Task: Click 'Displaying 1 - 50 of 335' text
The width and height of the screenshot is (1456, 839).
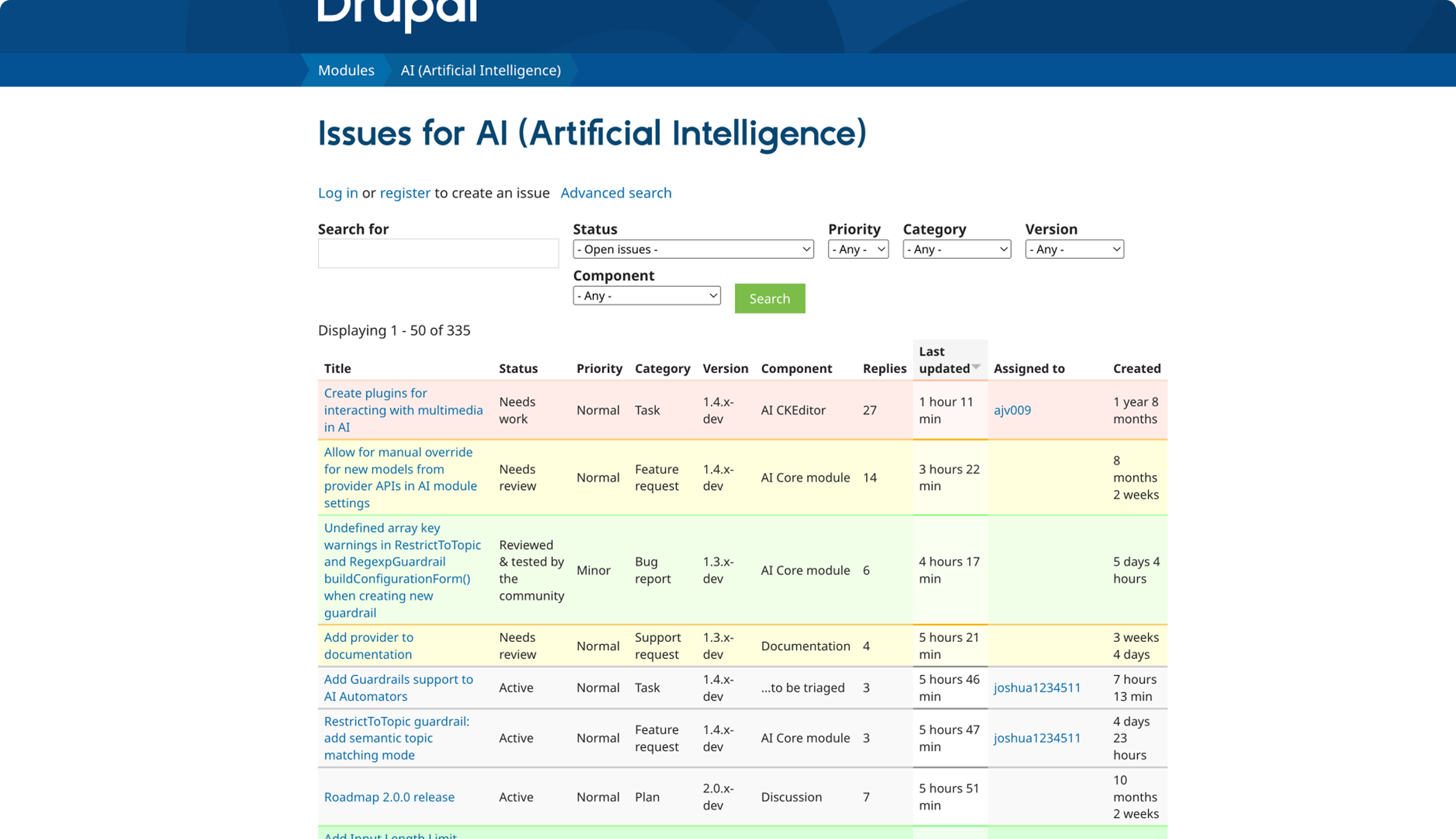Action: (x=394, y=330)
